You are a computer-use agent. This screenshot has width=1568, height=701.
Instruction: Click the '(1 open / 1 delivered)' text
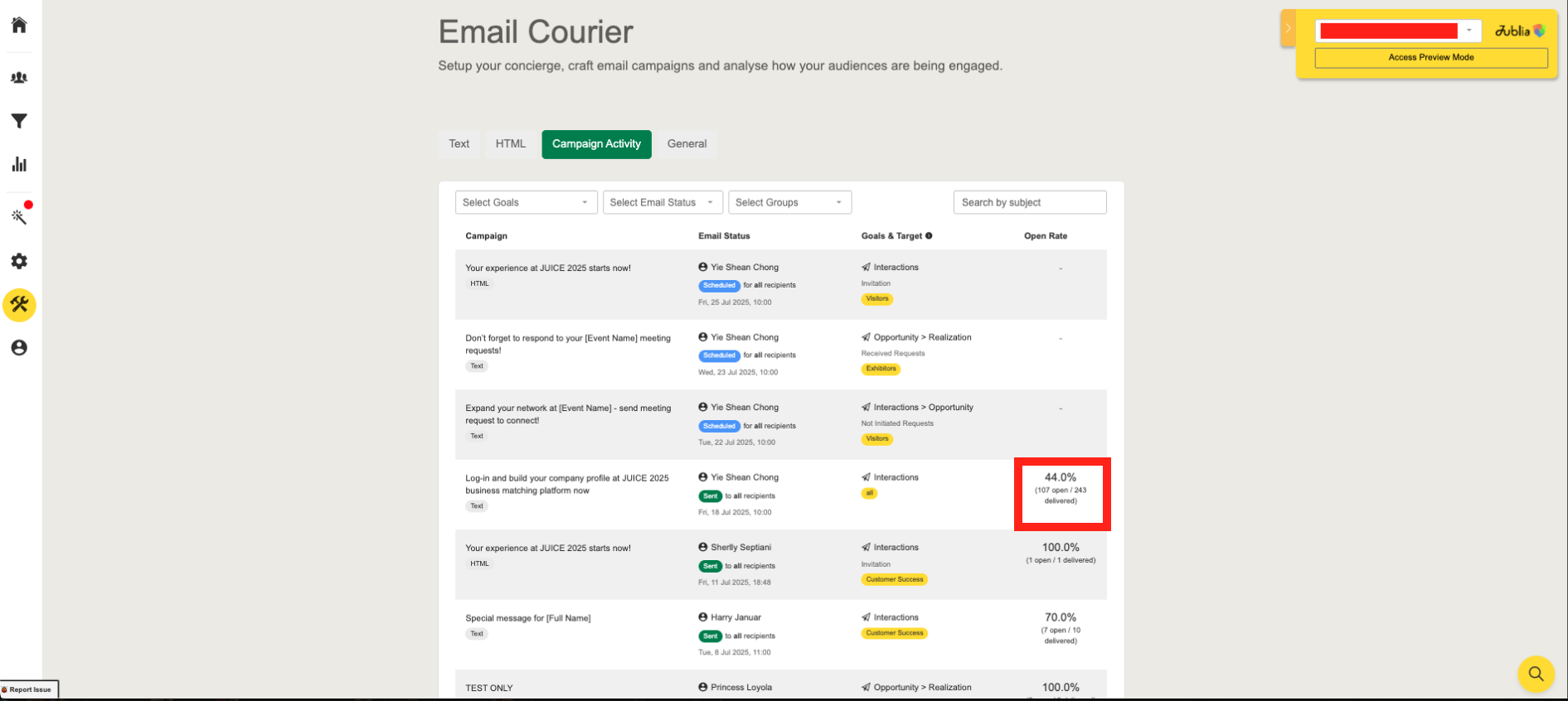(x=1061, y=560)
